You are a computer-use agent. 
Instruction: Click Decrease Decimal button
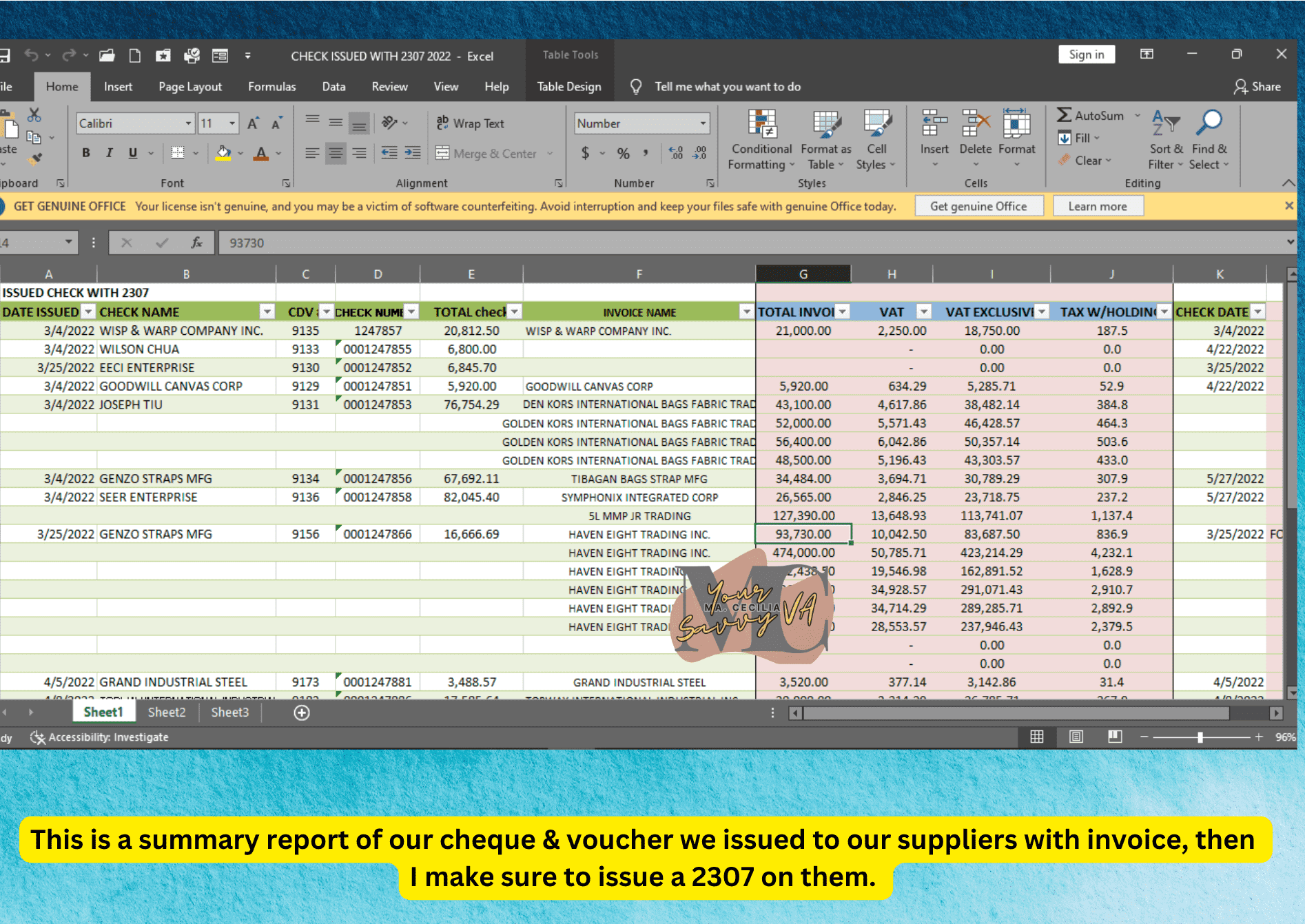tap(700, 153)
